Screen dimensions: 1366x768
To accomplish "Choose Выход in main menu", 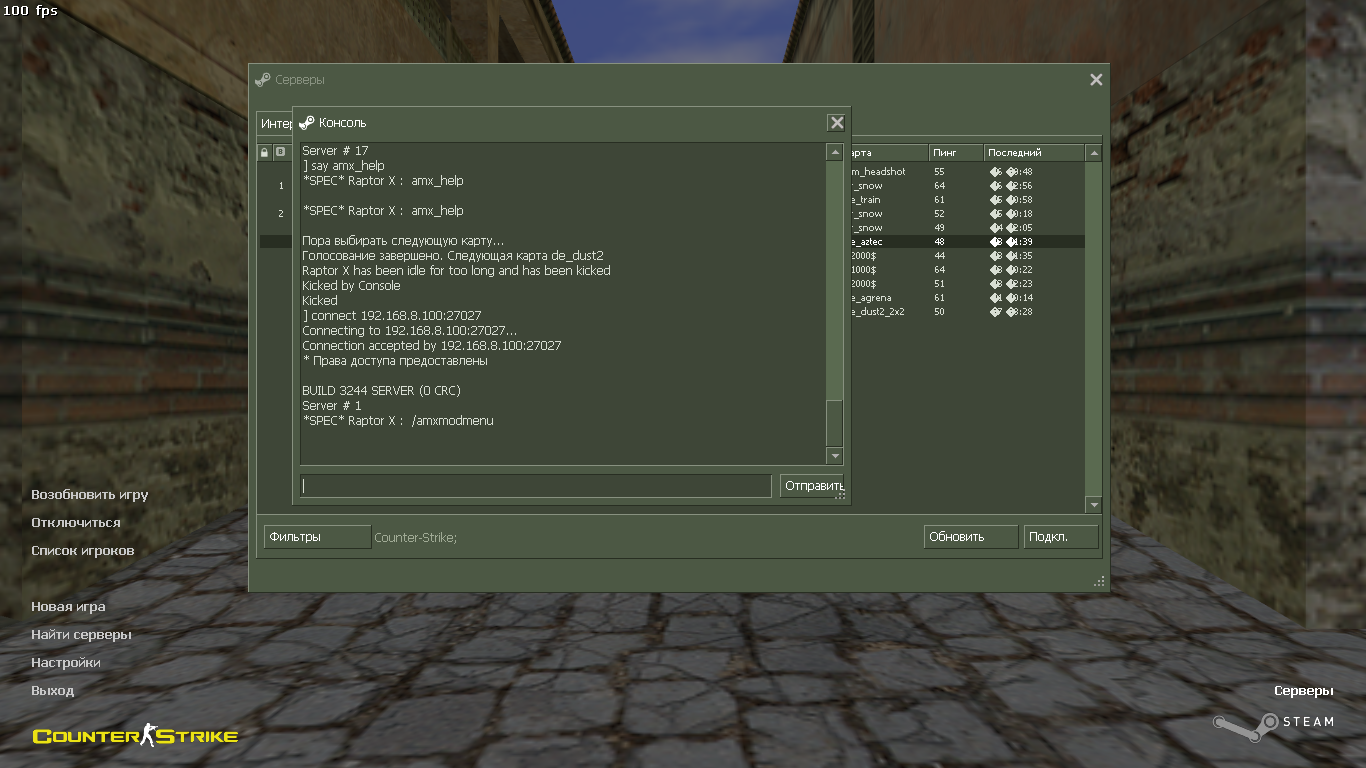I will 52,691.
